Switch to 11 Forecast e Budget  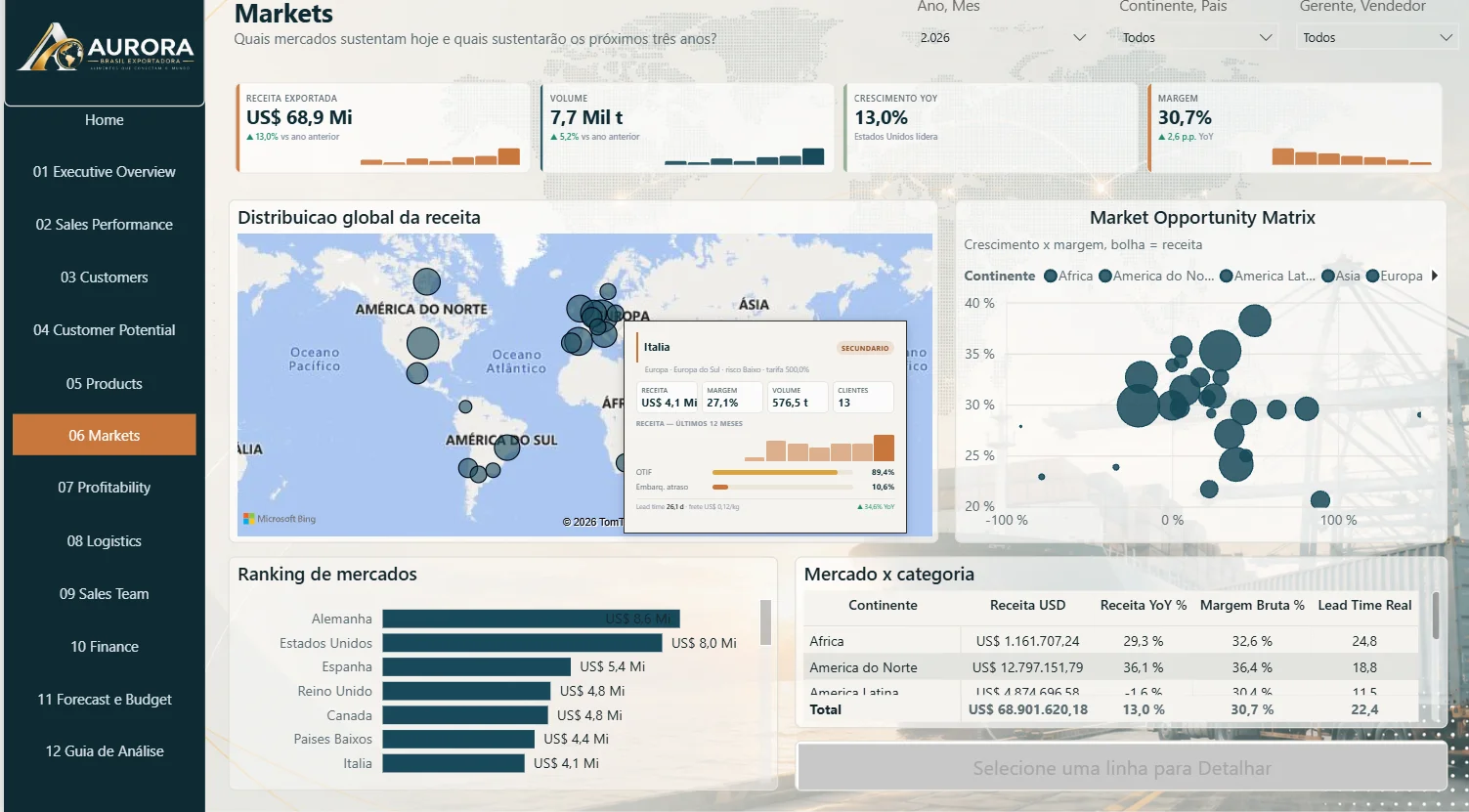click(105, 700)
